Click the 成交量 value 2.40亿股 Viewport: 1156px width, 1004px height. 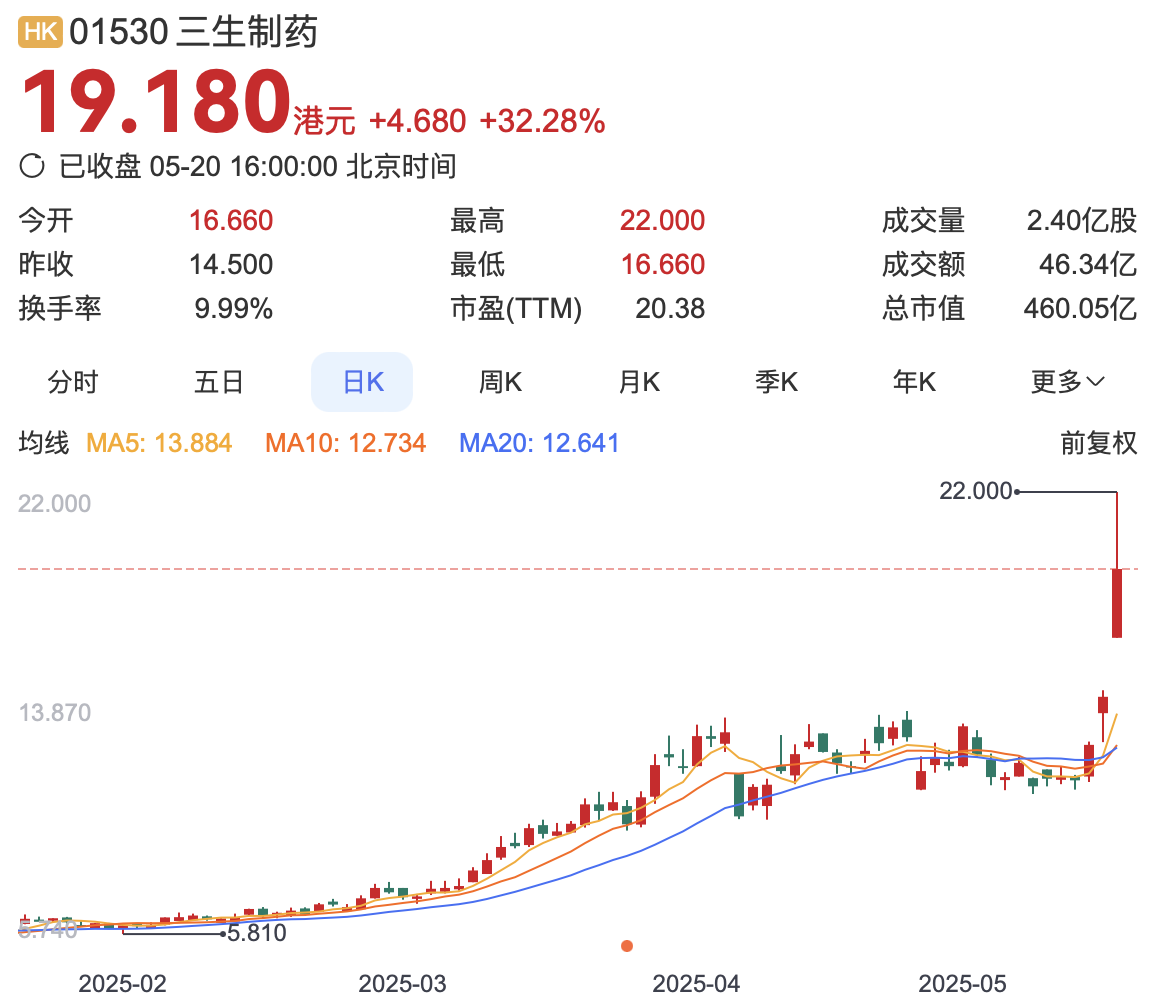[1082, 220]
